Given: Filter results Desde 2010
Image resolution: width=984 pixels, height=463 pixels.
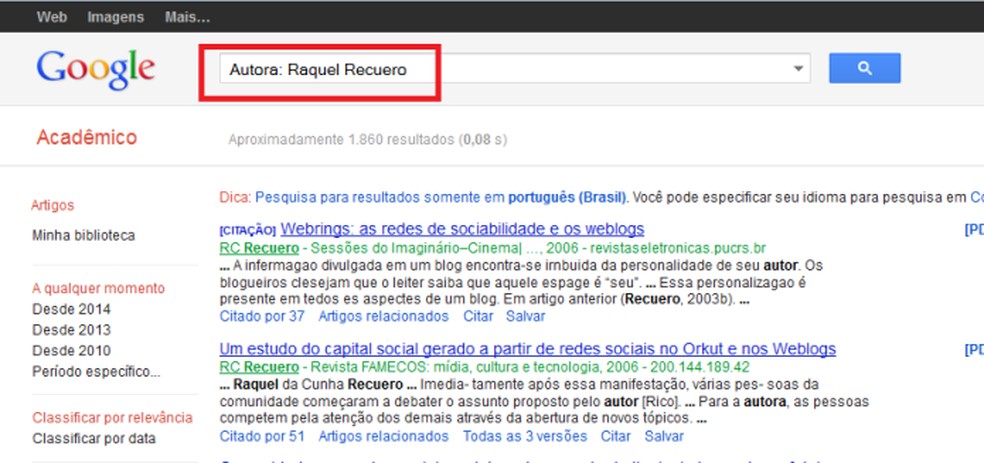Looking at the screenshot, I should pos(72,351).
